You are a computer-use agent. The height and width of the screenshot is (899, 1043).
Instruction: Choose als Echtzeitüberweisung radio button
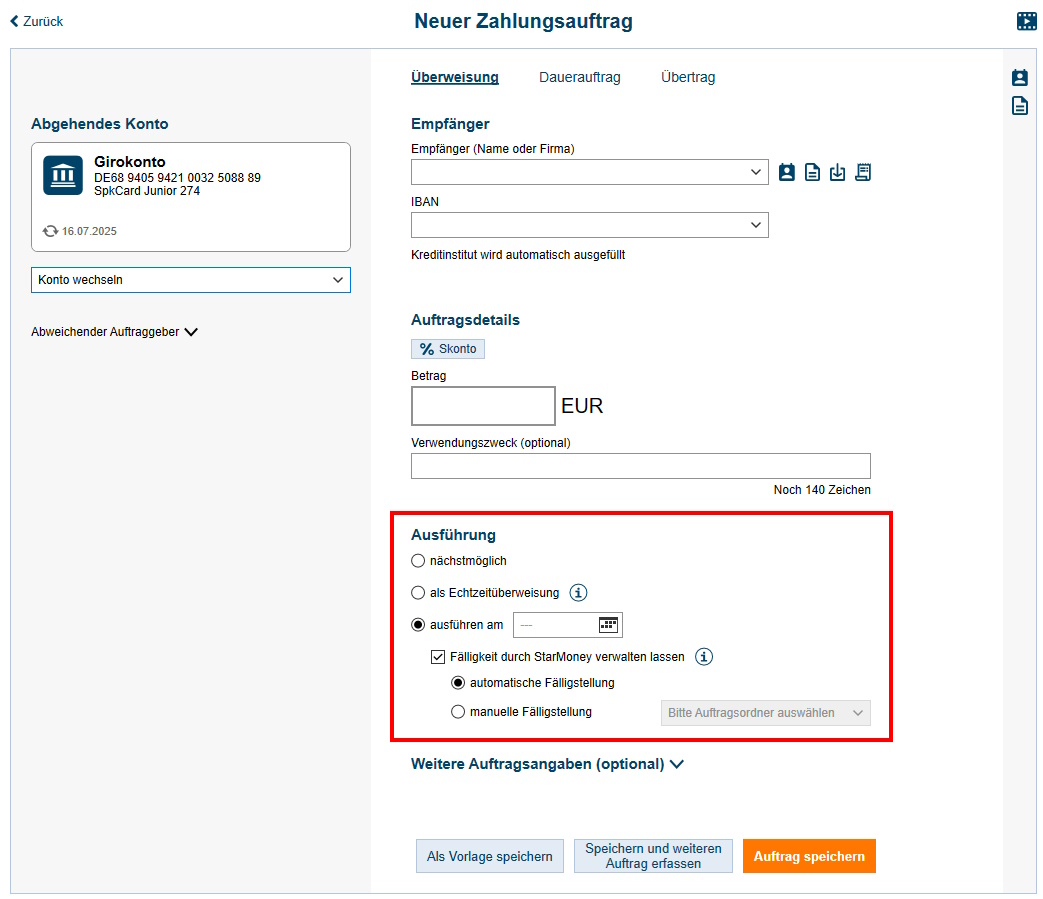(418, 593)
